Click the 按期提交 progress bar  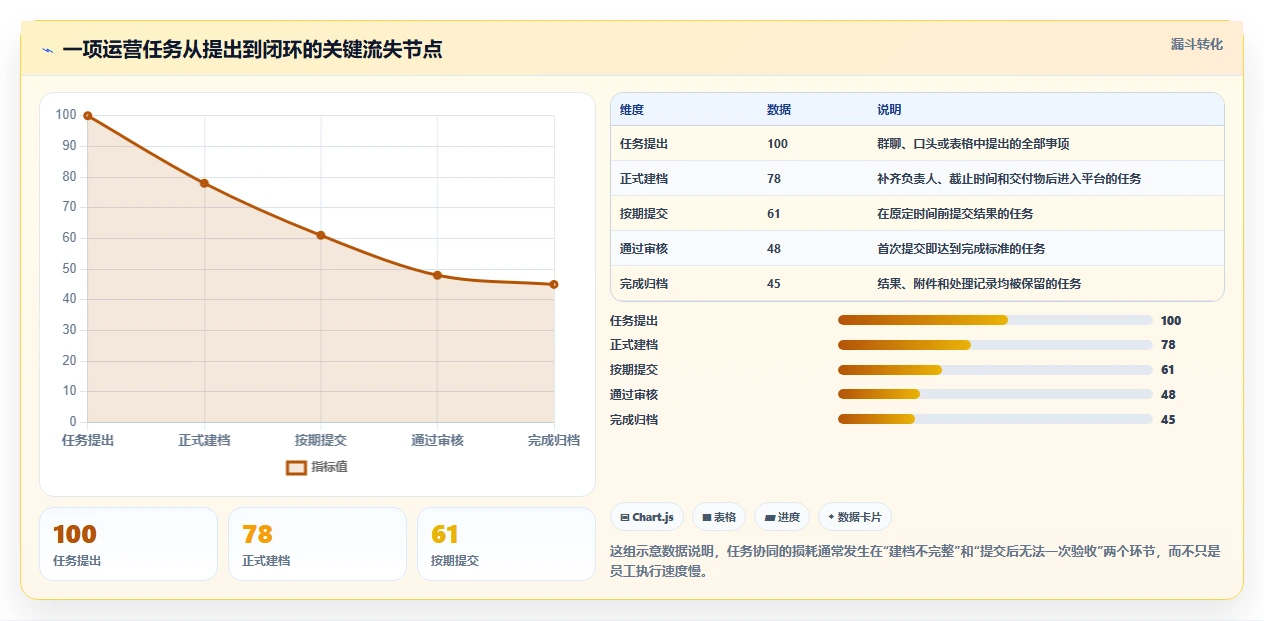pos(995,370)
